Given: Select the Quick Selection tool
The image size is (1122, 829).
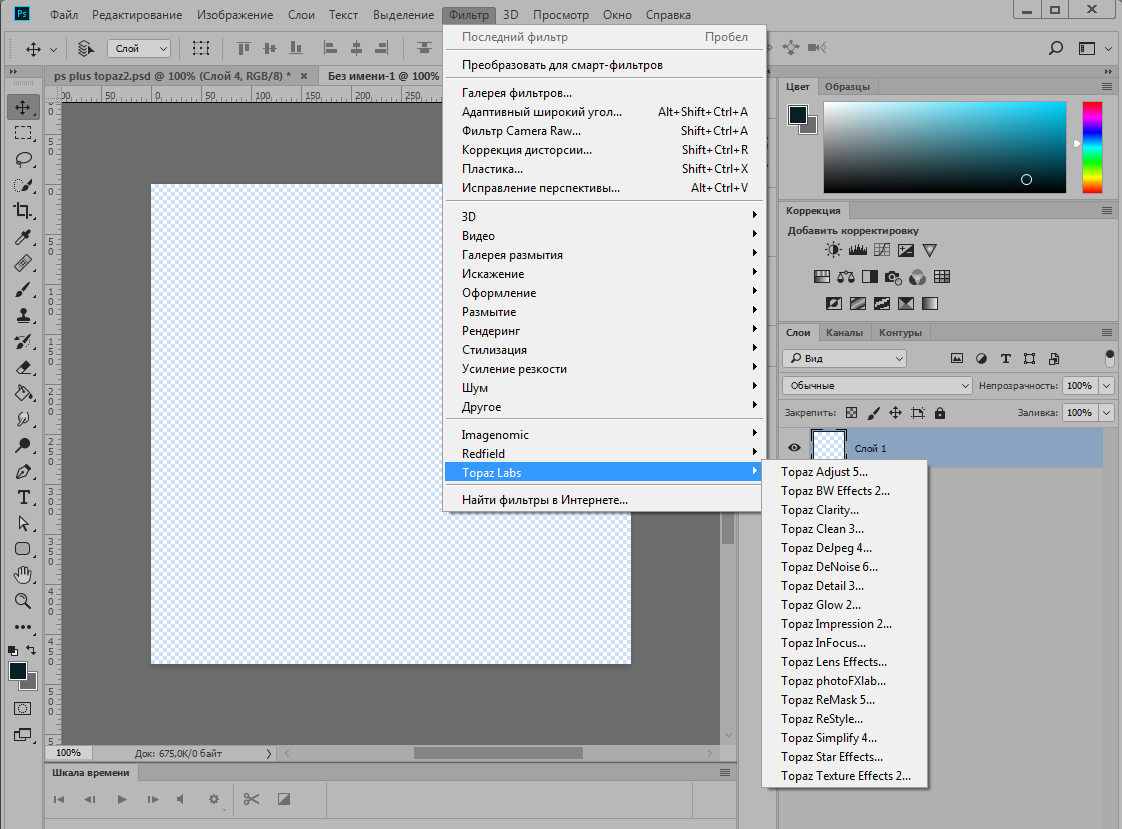Looking at the screenshot, I should 23,185.
